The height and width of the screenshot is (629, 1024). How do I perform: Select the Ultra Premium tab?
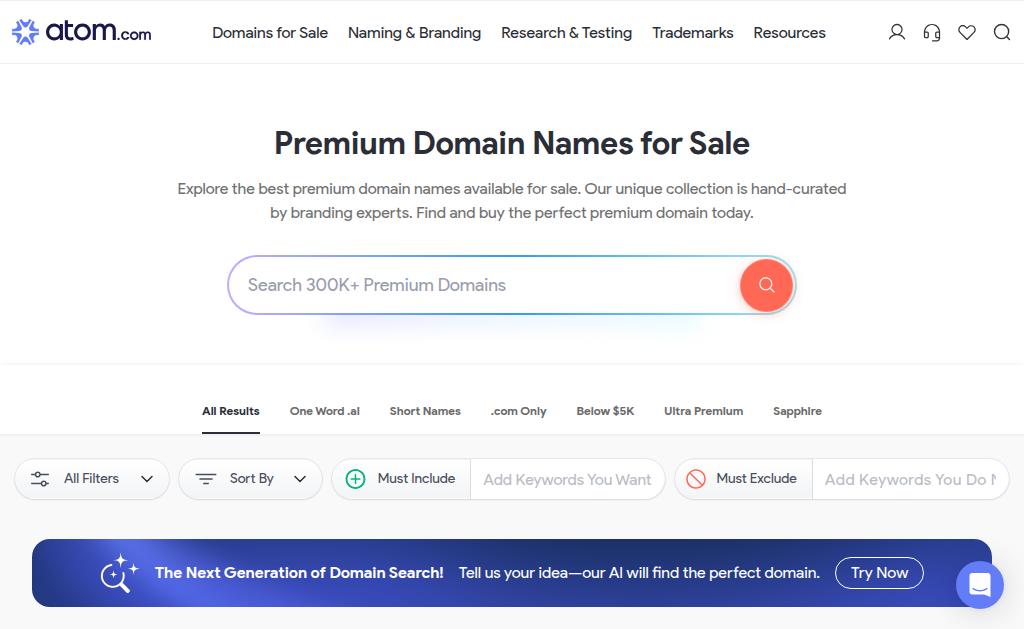(703, 411)
